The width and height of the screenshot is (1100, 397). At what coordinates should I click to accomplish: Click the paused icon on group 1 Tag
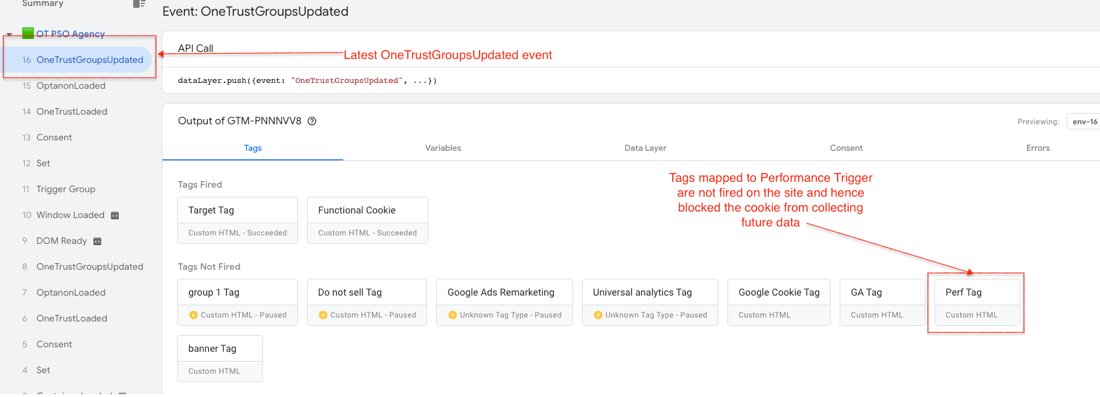pos(193,315)
